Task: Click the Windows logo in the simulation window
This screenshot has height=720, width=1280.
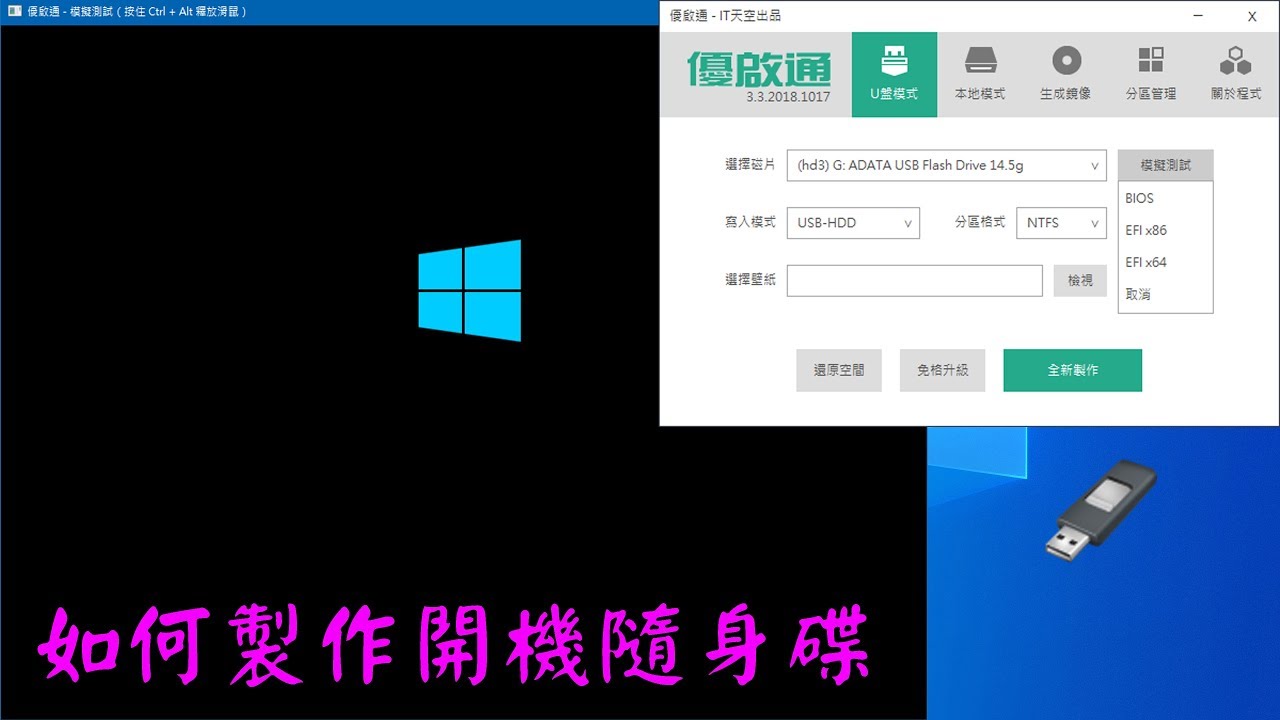Action: tap(469, 290)
